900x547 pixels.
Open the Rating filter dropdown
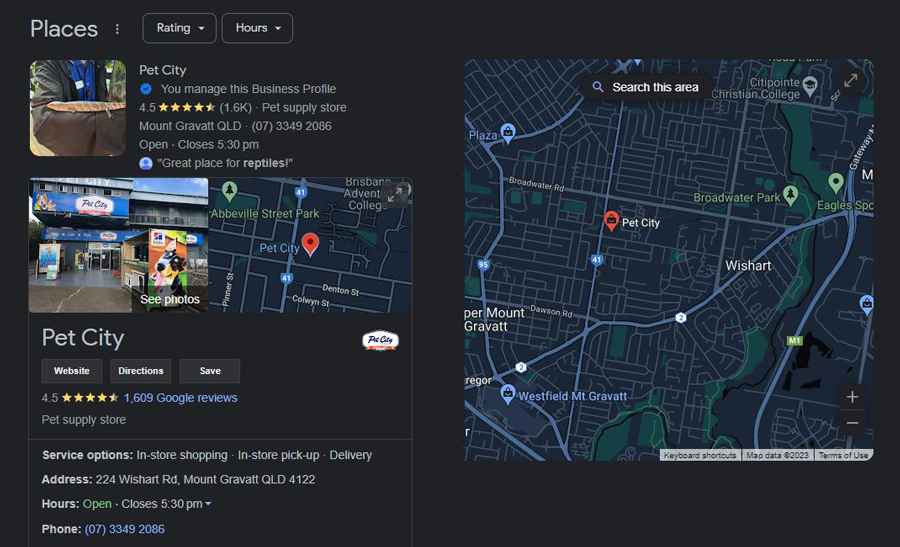point(179,28)
